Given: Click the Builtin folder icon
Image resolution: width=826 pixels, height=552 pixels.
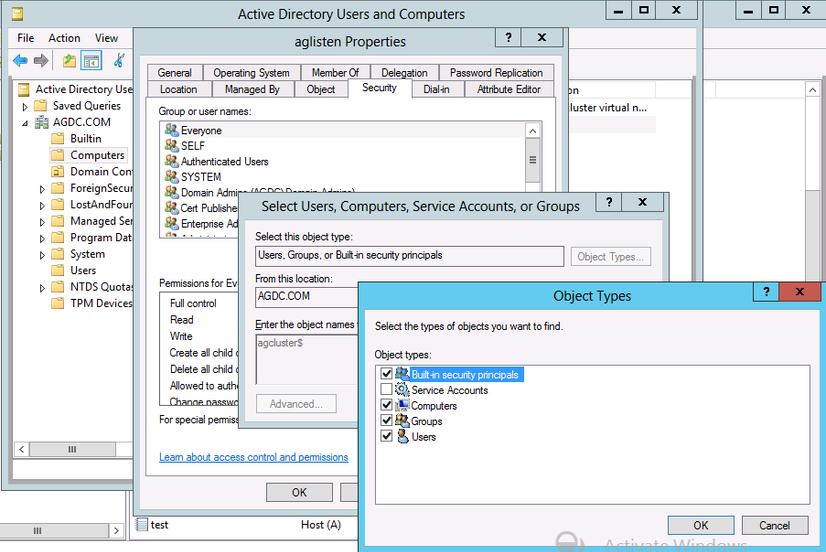Looking at the screenshot, I should [x=58, y=139].
